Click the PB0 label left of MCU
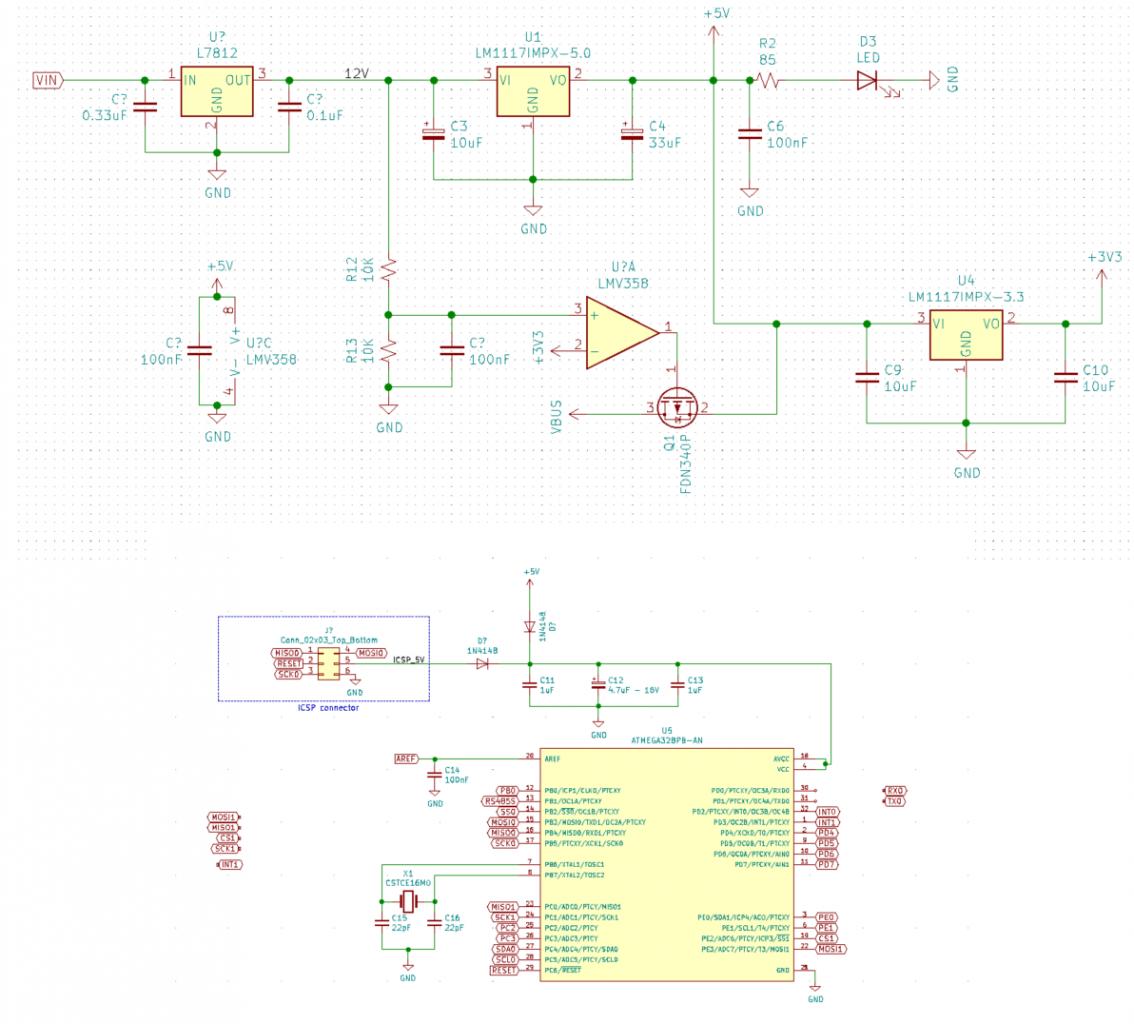 click(x=508, y=790)
